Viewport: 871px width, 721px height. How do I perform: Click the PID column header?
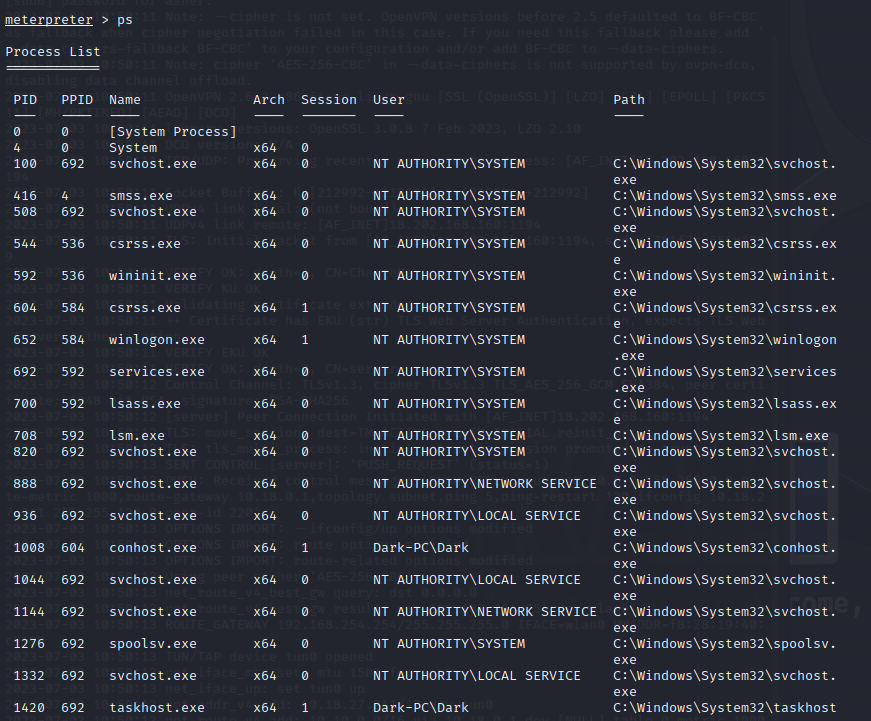point(25,100)
